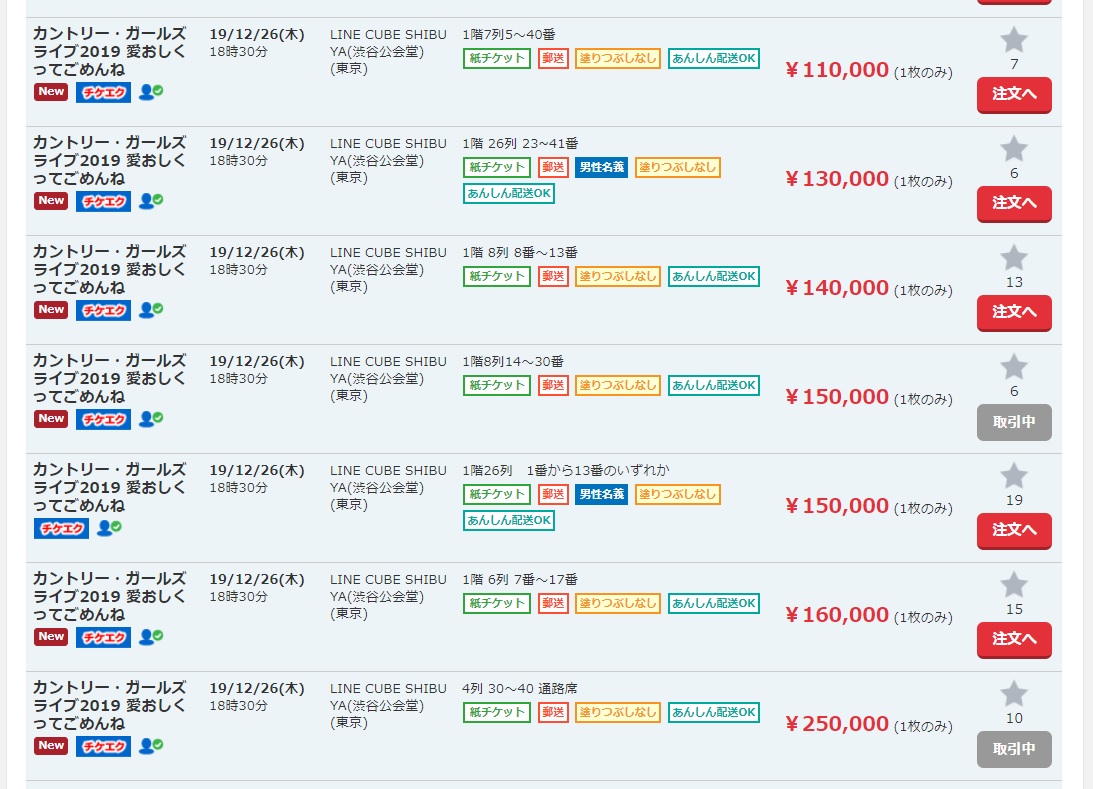Open the ¥140,000 カントリー・ガールズ ticket title link

pyautogui.click(x=109, y=269)
